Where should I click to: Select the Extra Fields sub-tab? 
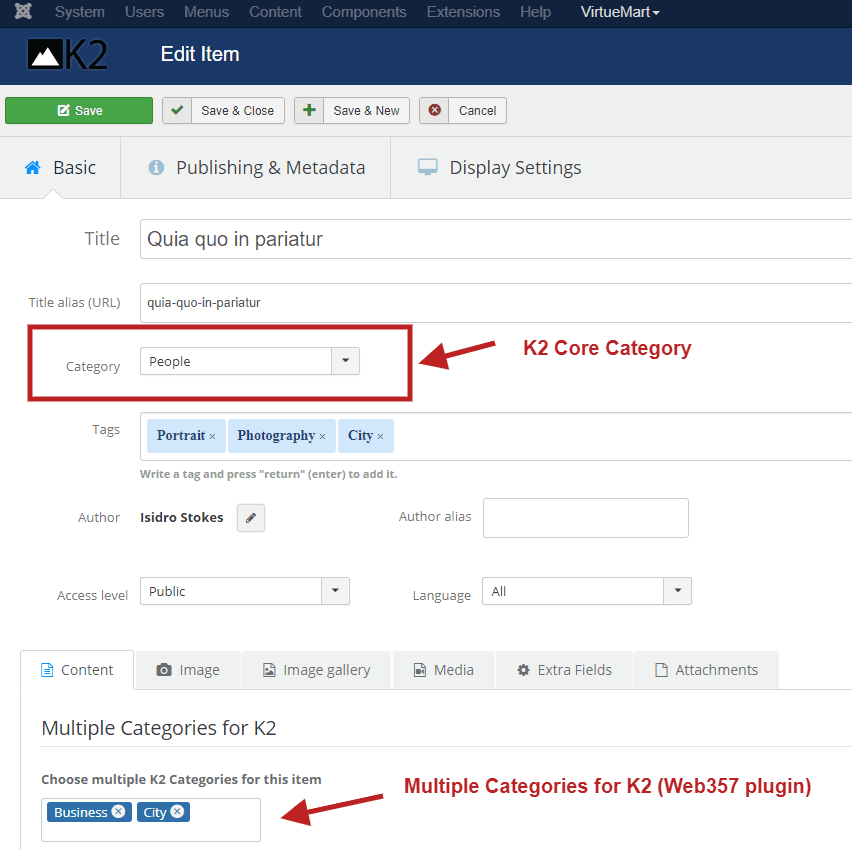coord(564,670)
